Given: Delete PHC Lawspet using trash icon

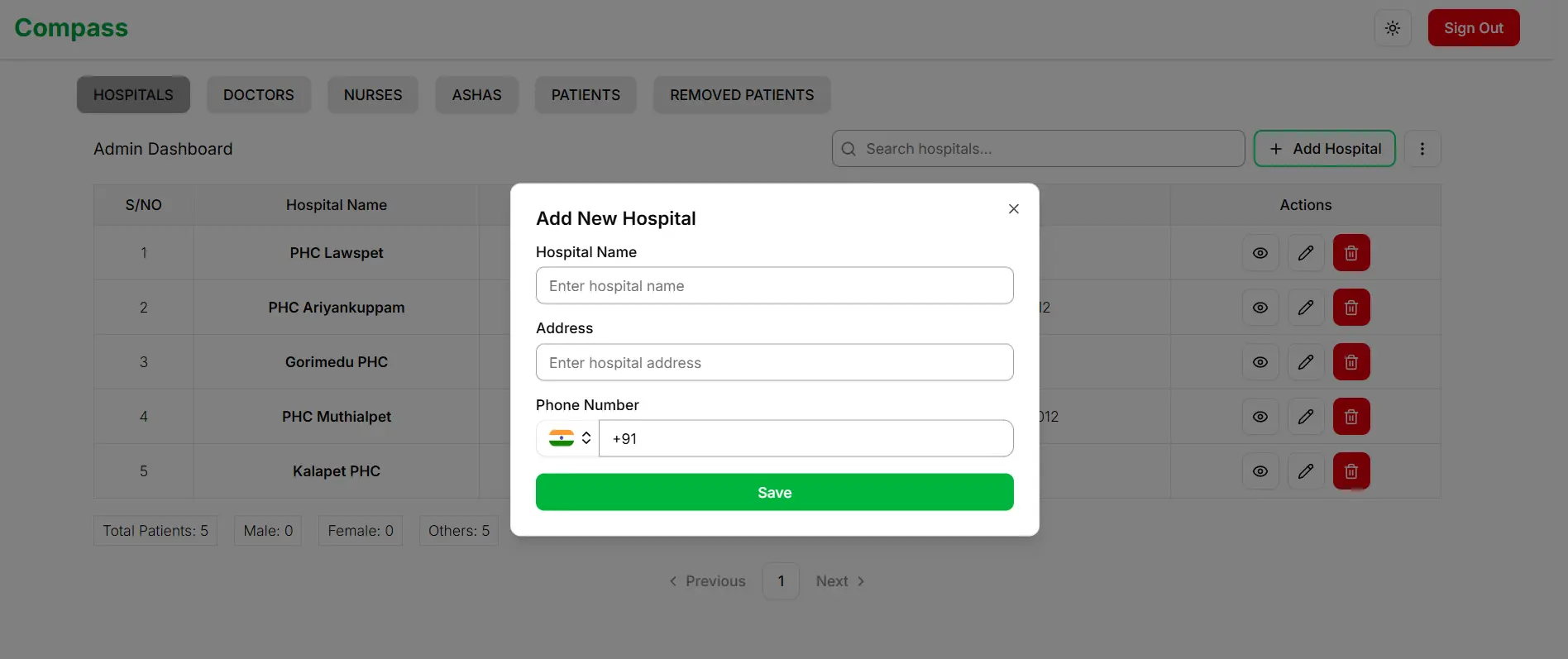Looking at the screenshot, I should point(1351,253).
